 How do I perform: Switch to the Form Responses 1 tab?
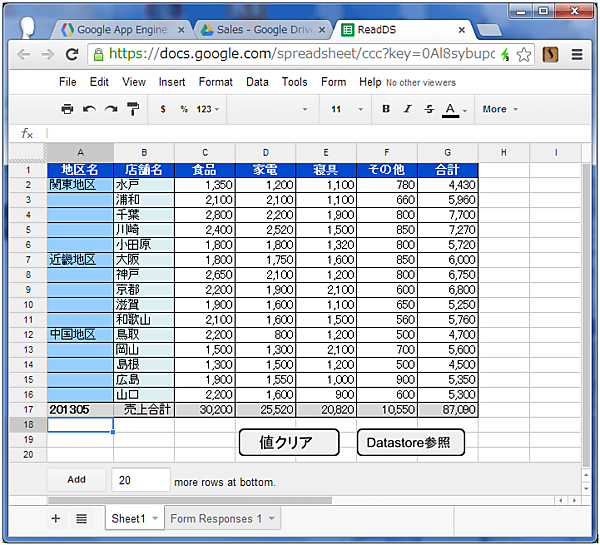click(x=222, y=518)
